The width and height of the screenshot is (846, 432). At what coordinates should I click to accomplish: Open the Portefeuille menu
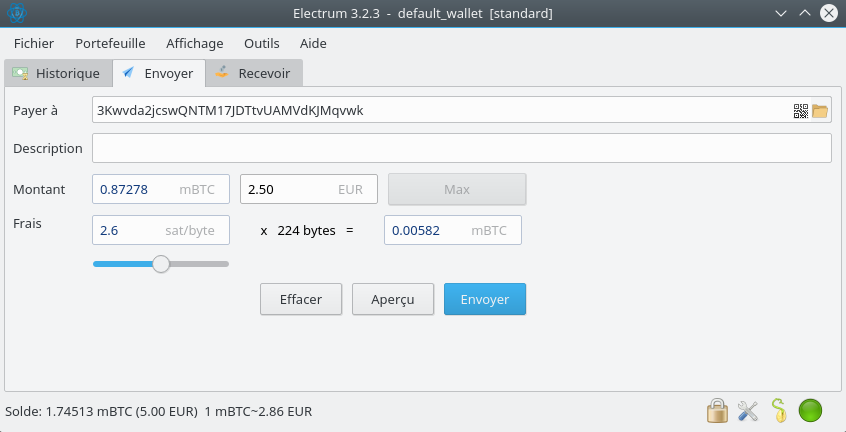click(x=110, y=43)
